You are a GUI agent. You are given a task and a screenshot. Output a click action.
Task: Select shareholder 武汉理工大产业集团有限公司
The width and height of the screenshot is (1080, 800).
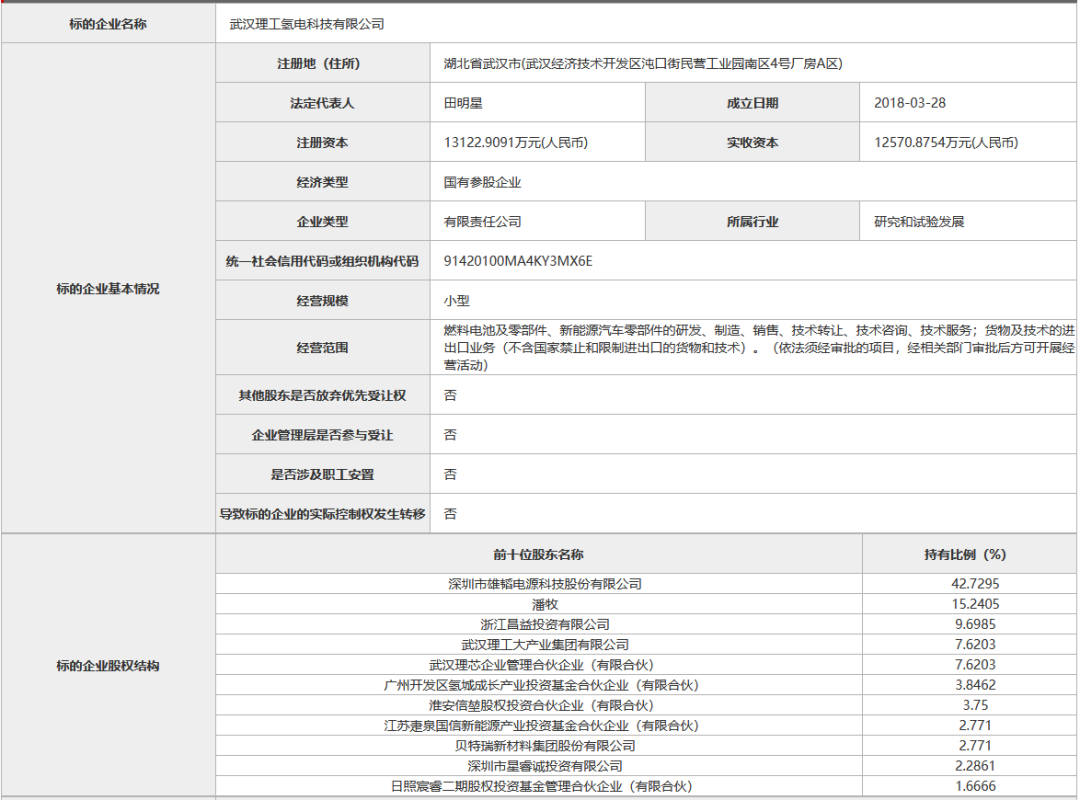point(545,645)
